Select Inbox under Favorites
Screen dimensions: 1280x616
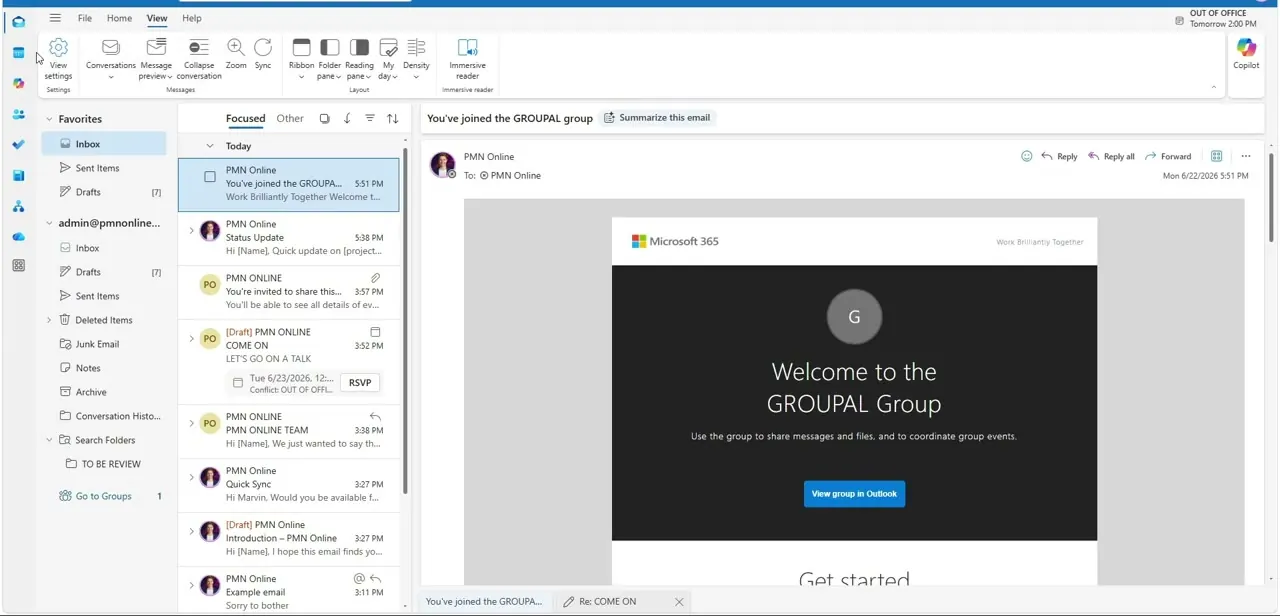click(x=104, y=144)
